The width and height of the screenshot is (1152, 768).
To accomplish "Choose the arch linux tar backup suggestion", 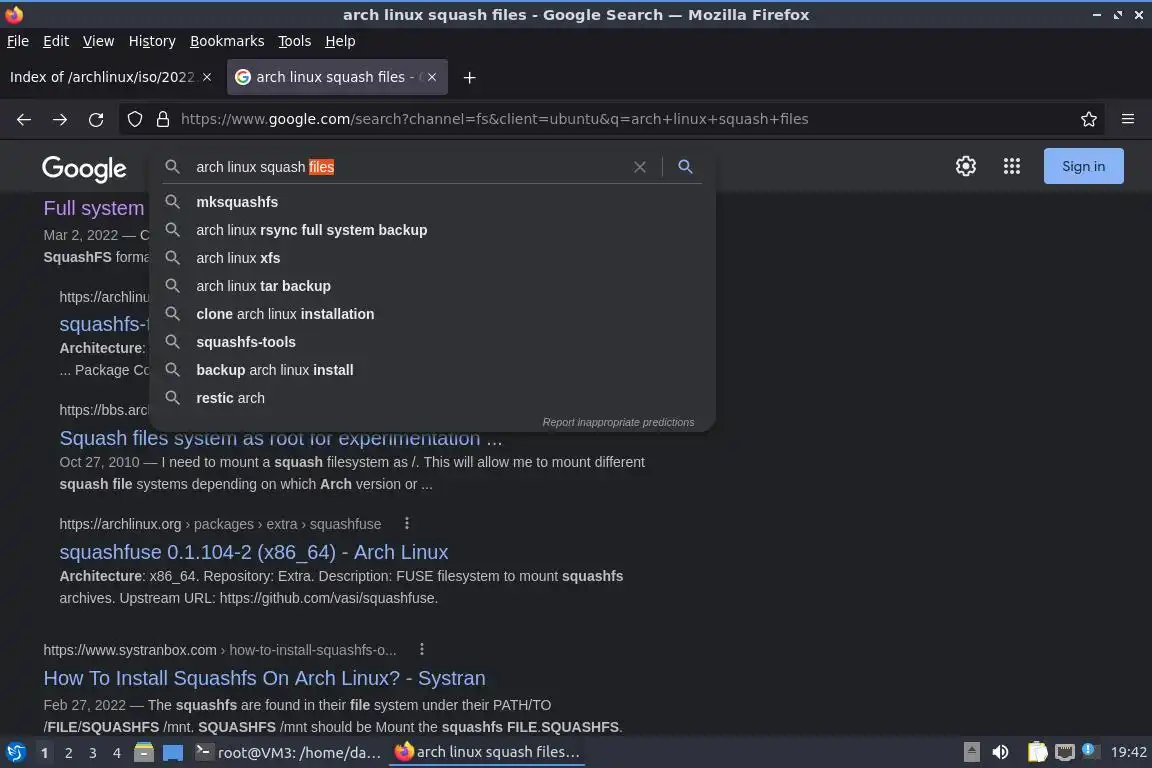I will coord(432,286).
